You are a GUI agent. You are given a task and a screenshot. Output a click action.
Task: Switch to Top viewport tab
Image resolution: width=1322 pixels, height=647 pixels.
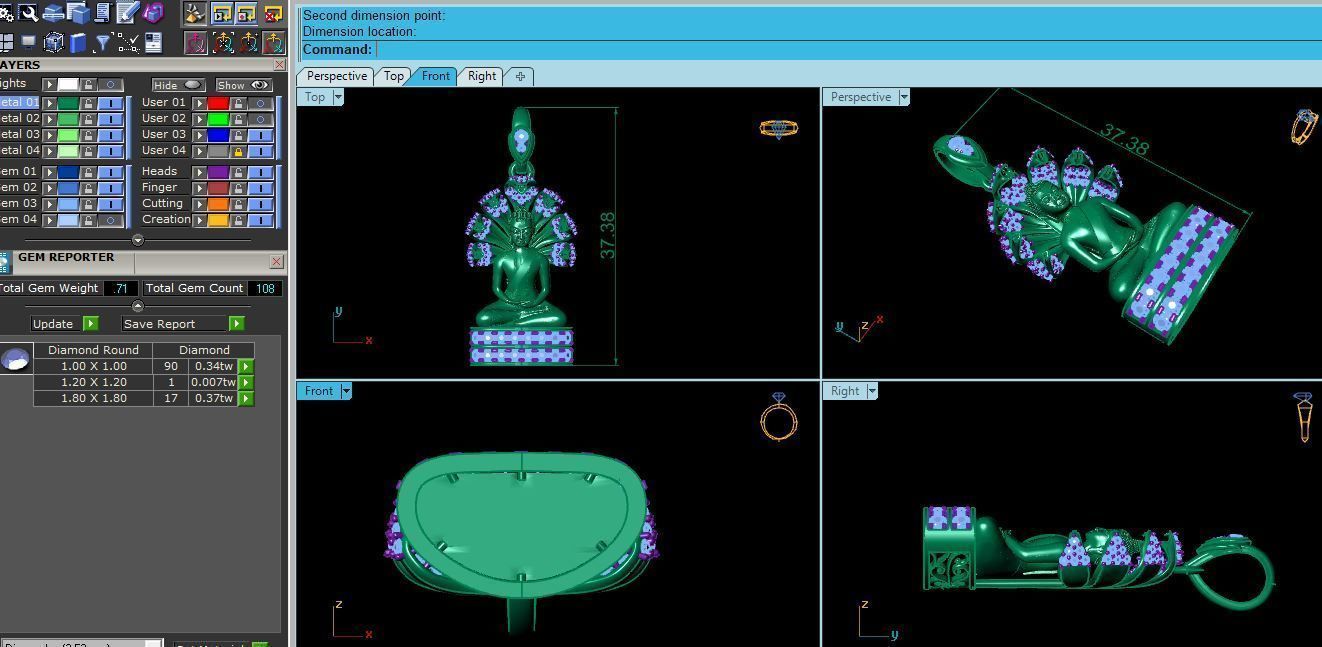394,76
